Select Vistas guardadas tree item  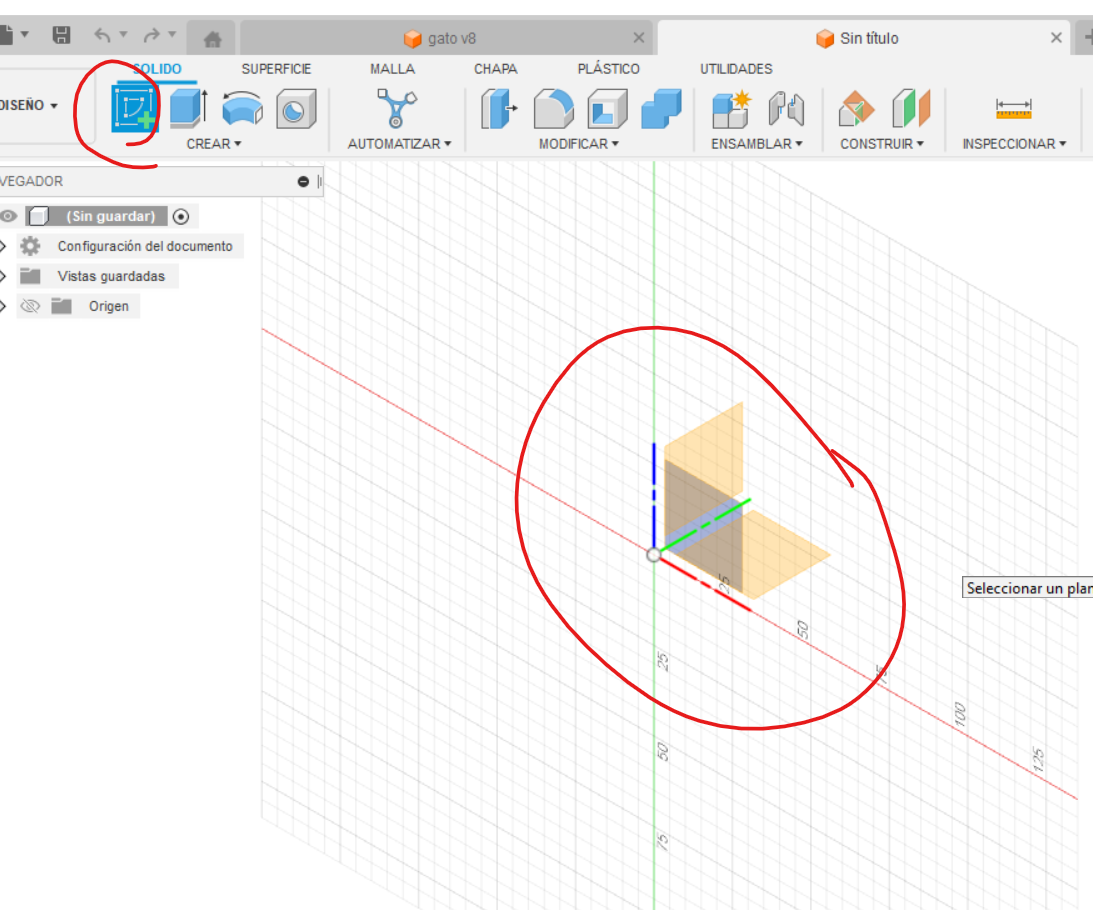click(x=112, y=276)
